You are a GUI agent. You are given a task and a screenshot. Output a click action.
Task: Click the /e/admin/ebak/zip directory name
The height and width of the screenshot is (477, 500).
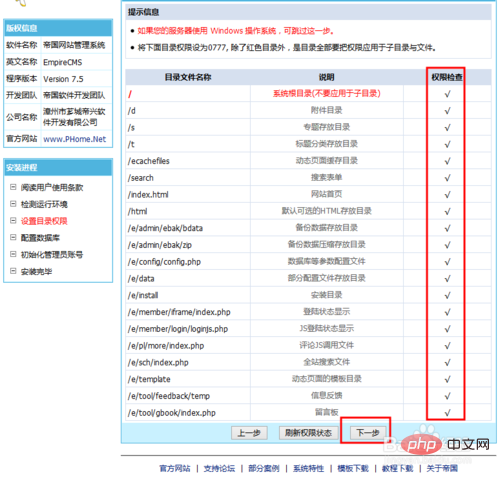pos(160,245)
